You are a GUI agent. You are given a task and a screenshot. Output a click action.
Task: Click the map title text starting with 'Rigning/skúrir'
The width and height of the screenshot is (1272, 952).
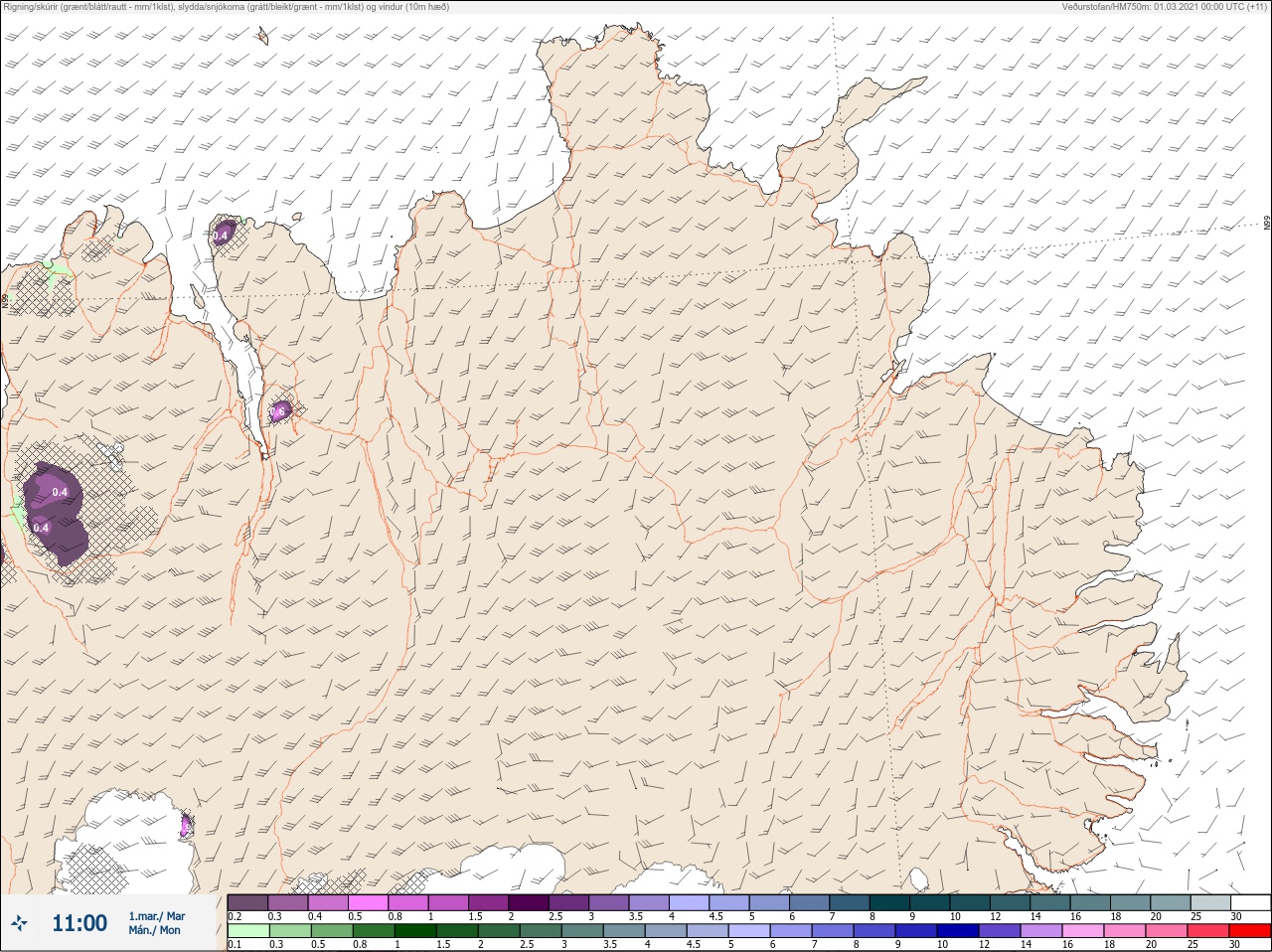pos(227,7)
